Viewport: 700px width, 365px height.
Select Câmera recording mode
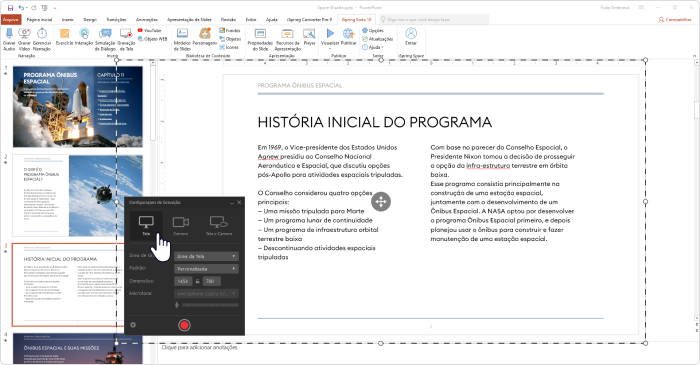click(x=181, y=225)
